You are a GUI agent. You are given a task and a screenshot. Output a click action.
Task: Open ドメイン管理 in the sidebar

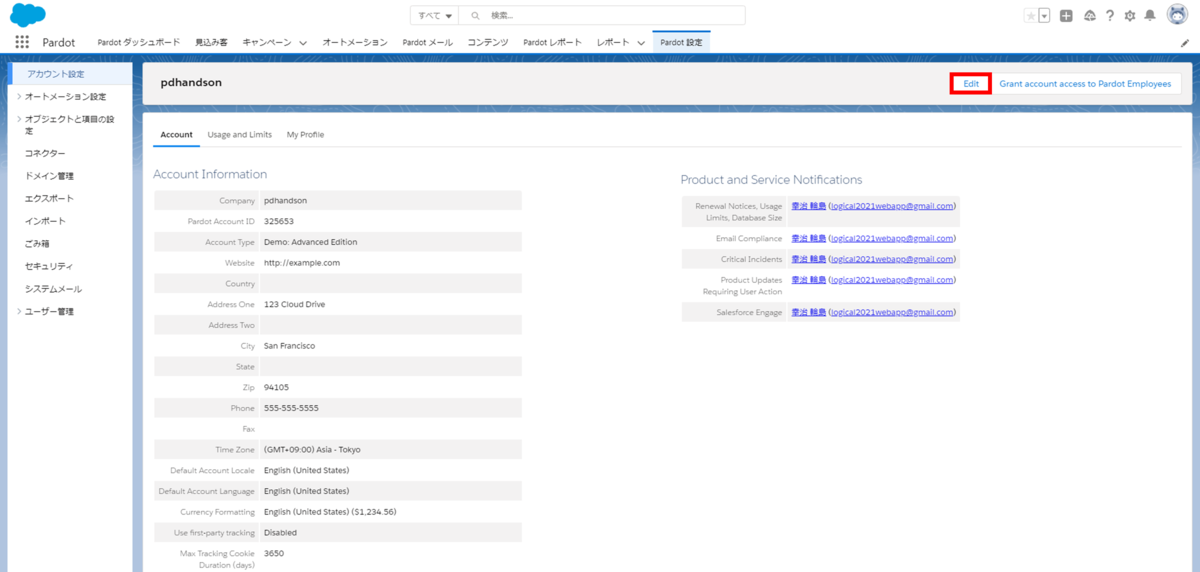click(49, 176)
